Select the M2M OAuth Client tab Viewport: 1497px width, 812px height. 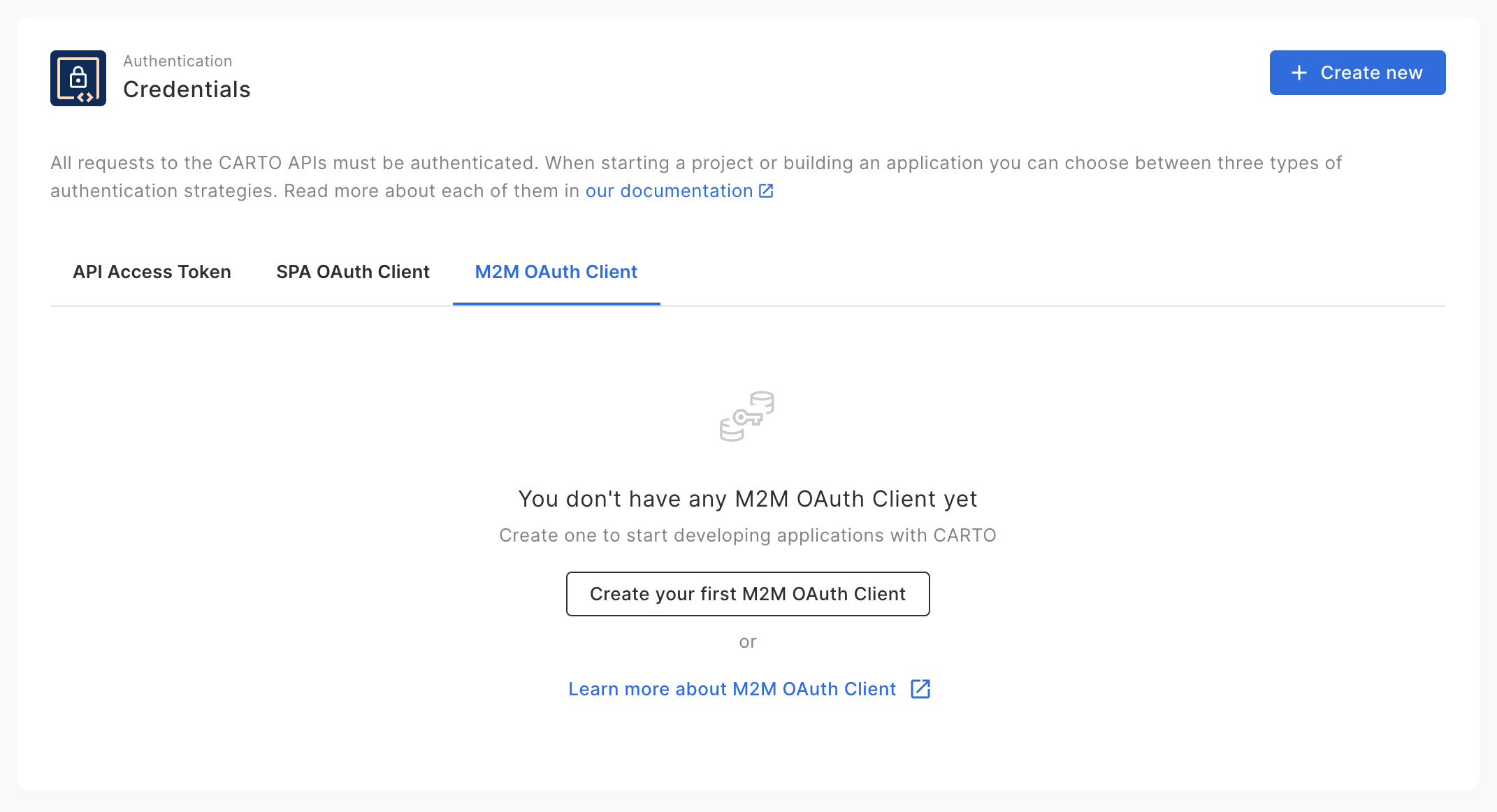click(x=556, y=272)
